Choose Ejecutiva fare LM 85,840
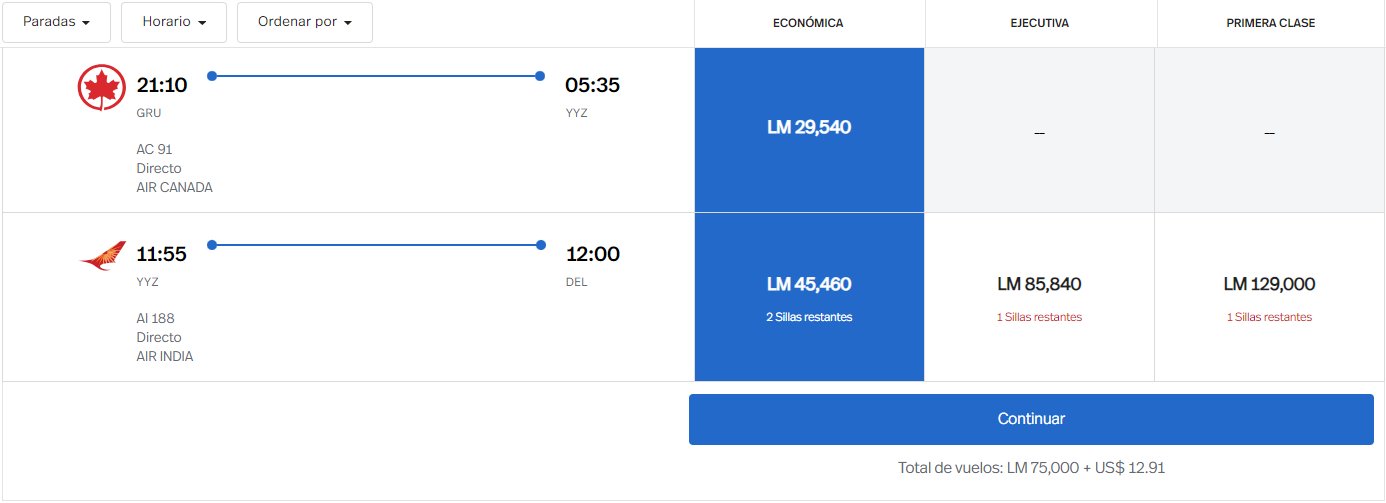Screen dimensions: 1386x503 tap(1040, 297)
